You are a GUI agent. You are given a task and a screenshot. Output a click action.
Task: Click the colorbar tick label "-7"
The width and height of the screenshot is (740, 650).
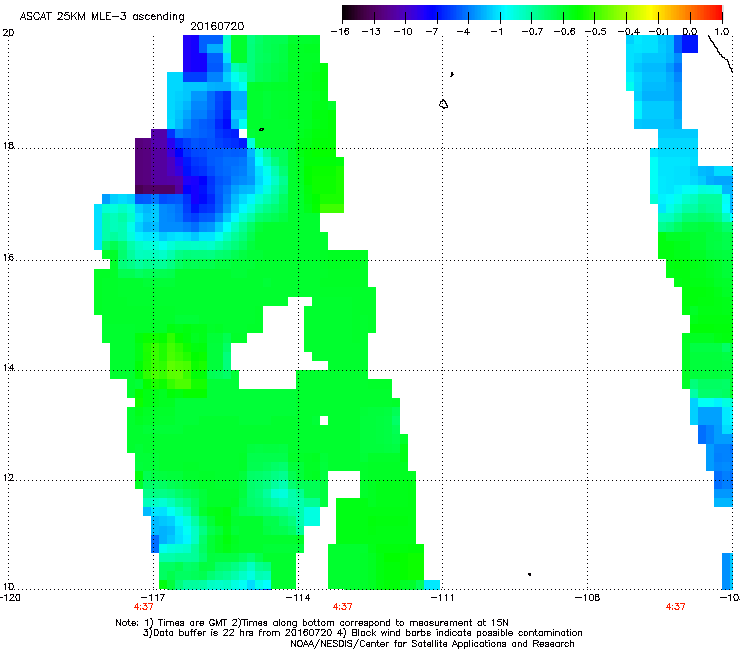(432, 32)
